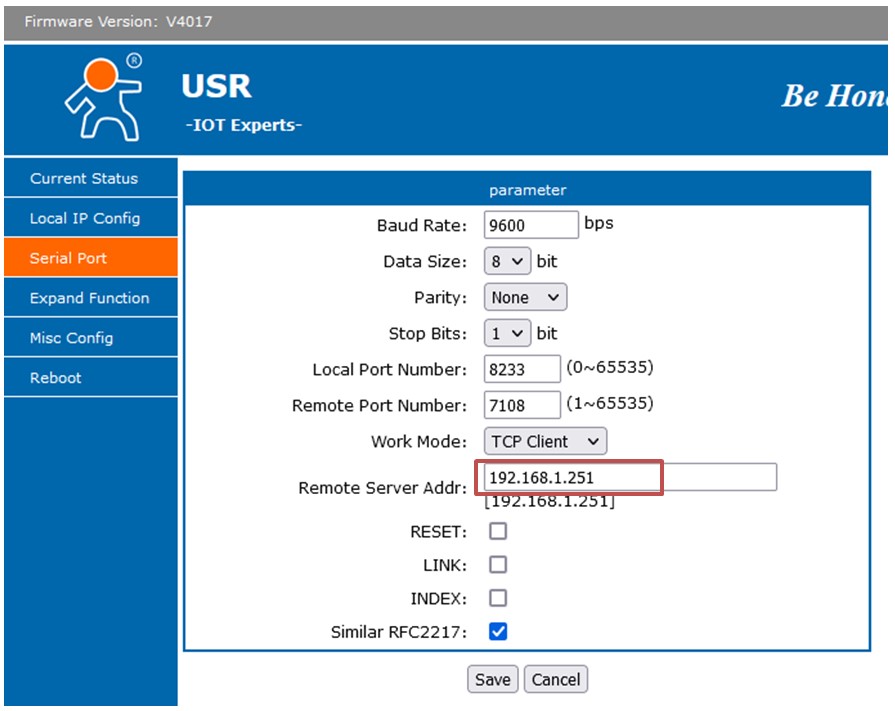
Task: Select the Serial Port menu item
Action: (x=91, y=258)
